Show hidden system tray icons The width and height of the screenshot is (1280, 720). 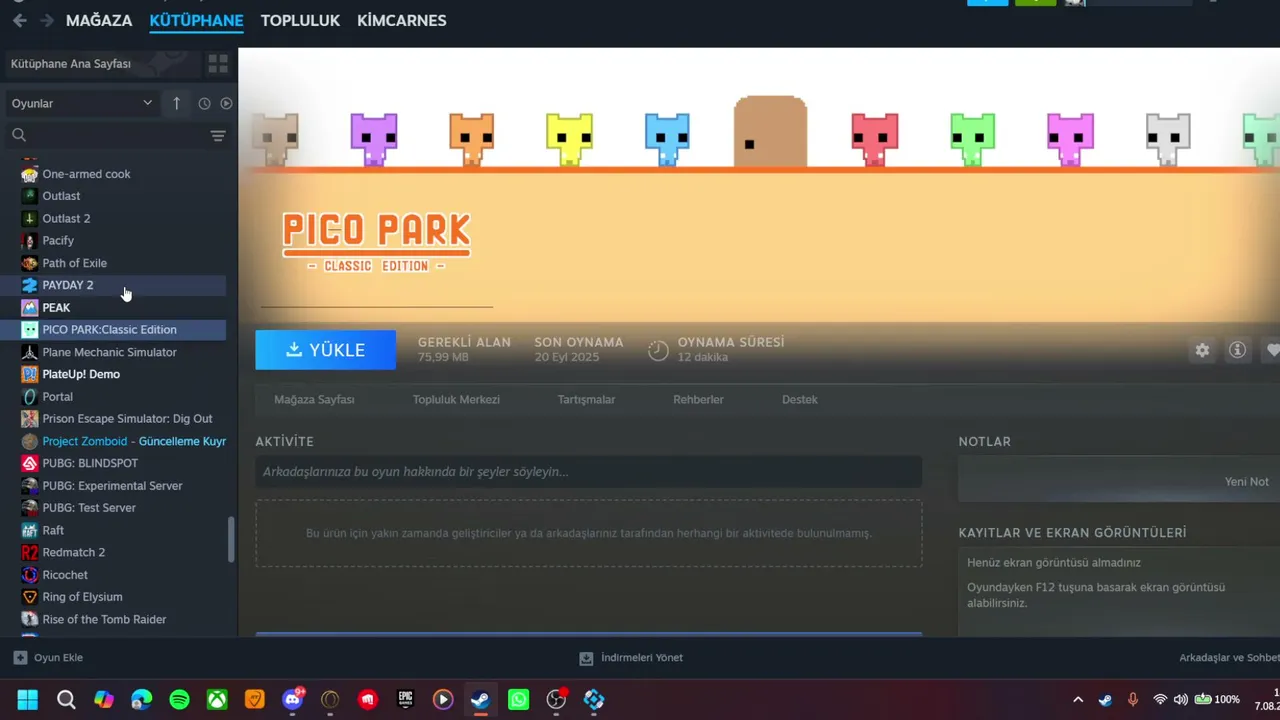tap(1077, 700)
